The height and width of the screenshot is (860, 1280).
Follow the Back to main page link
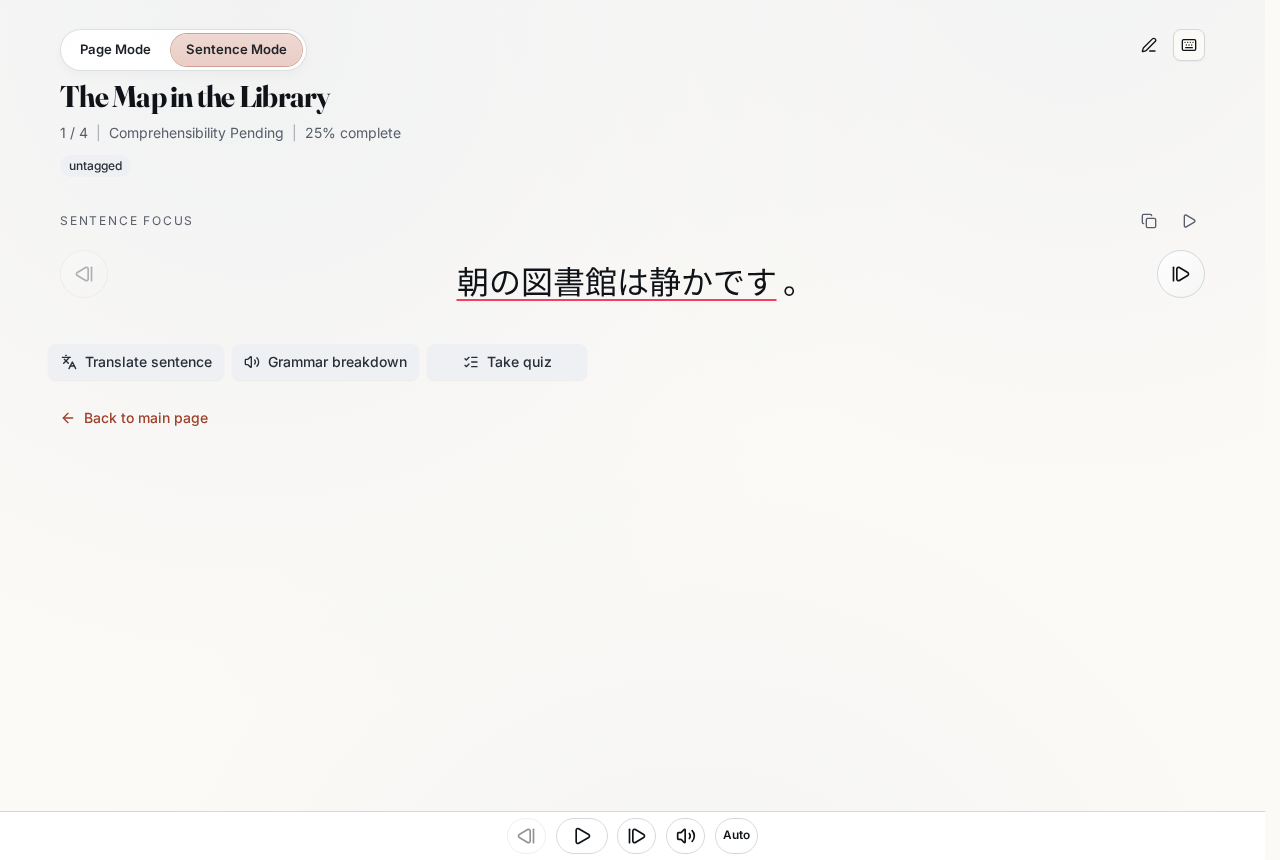coord(134,418)
